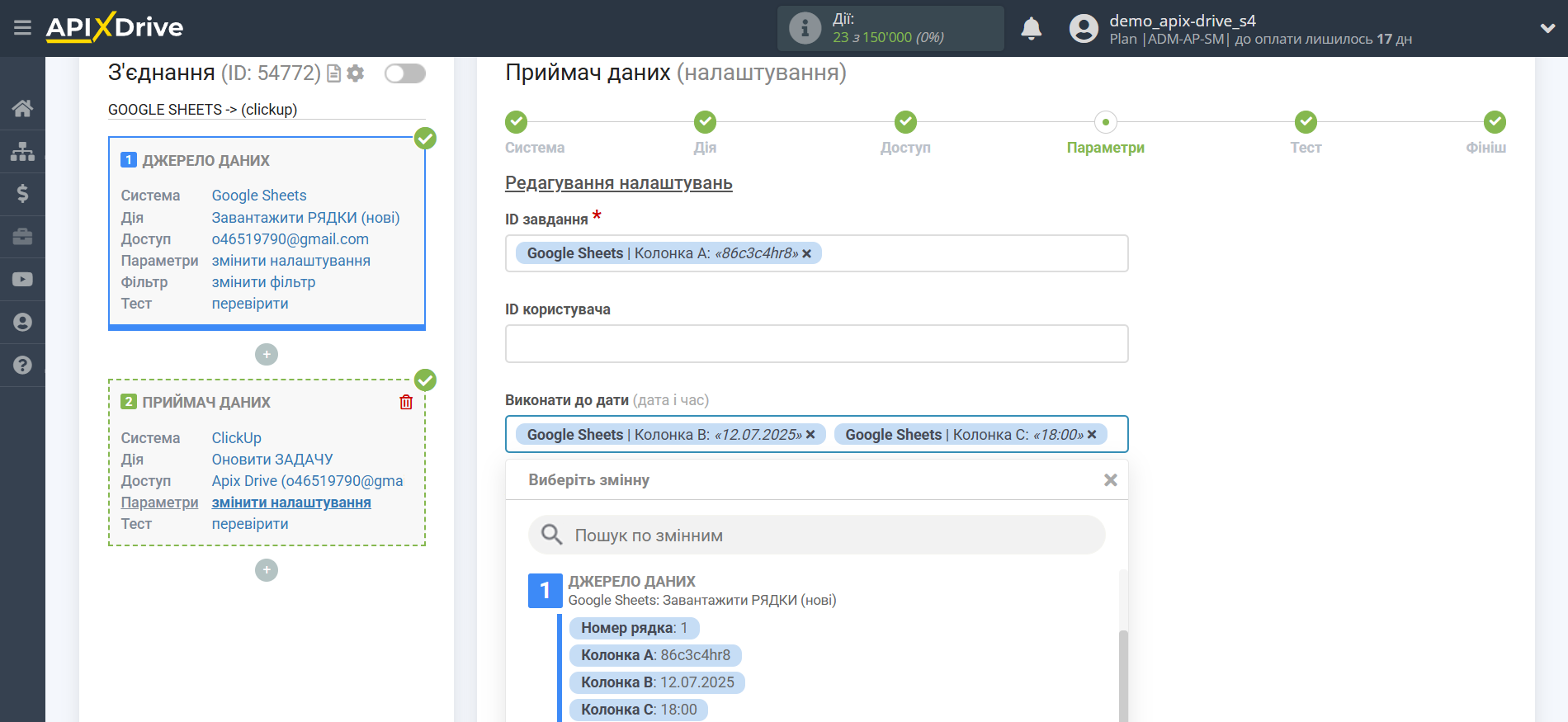This screenshot has height=722, width=1568.
Task: Open ClickUp system link
Action: [237, 438]
